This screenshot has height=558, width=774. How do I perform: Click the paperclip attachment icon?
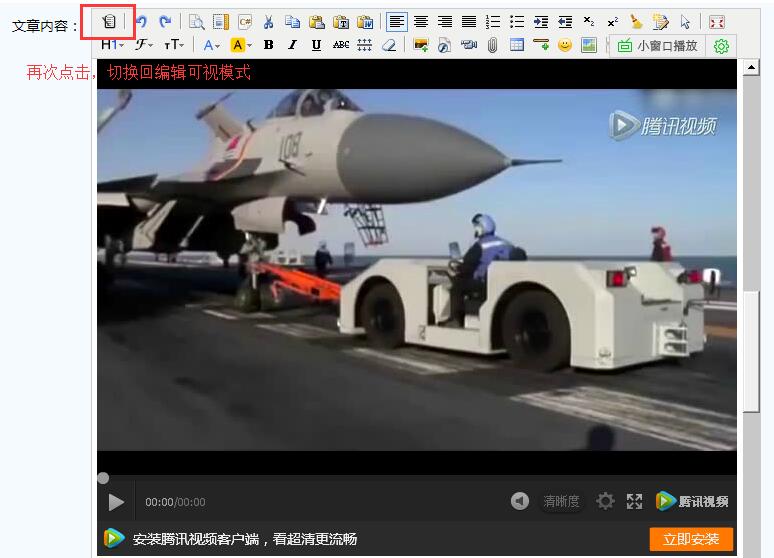[492, 45]
